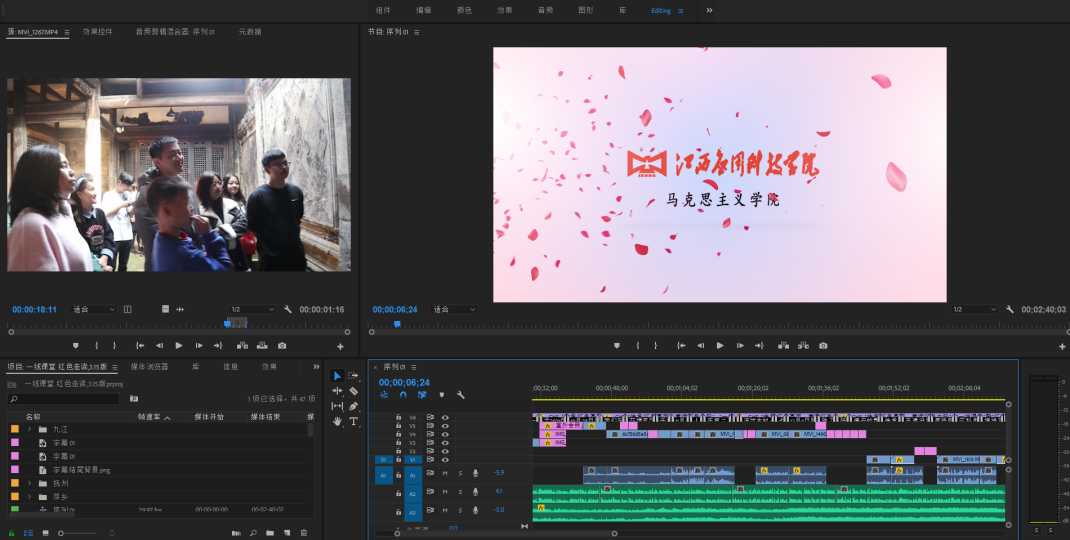Click Overwrite button in Source monitor
The image size is (1070, 540).
tap(262, 346)
